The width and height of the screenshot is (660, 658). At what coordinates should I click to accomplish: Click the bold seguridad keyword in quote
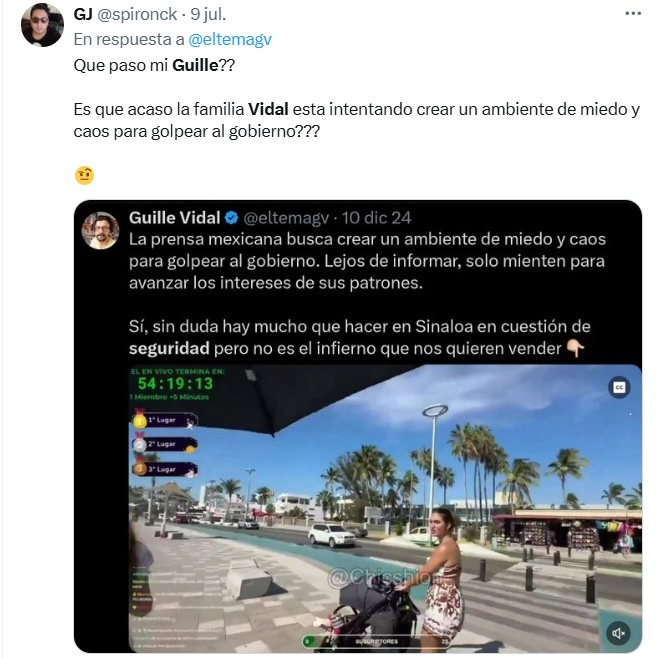[169, 349]
